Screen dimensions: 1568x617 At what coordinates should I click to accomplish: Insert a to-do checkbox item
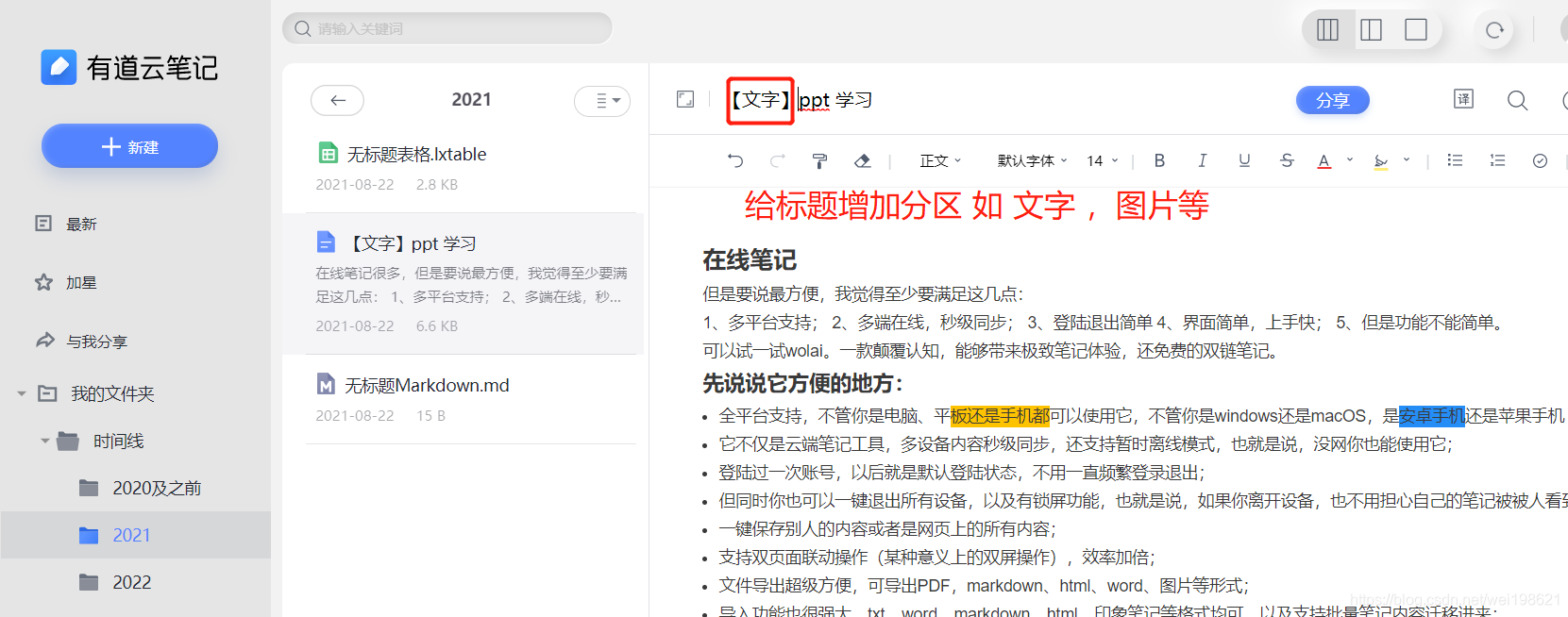click(x=1540, y=160)
